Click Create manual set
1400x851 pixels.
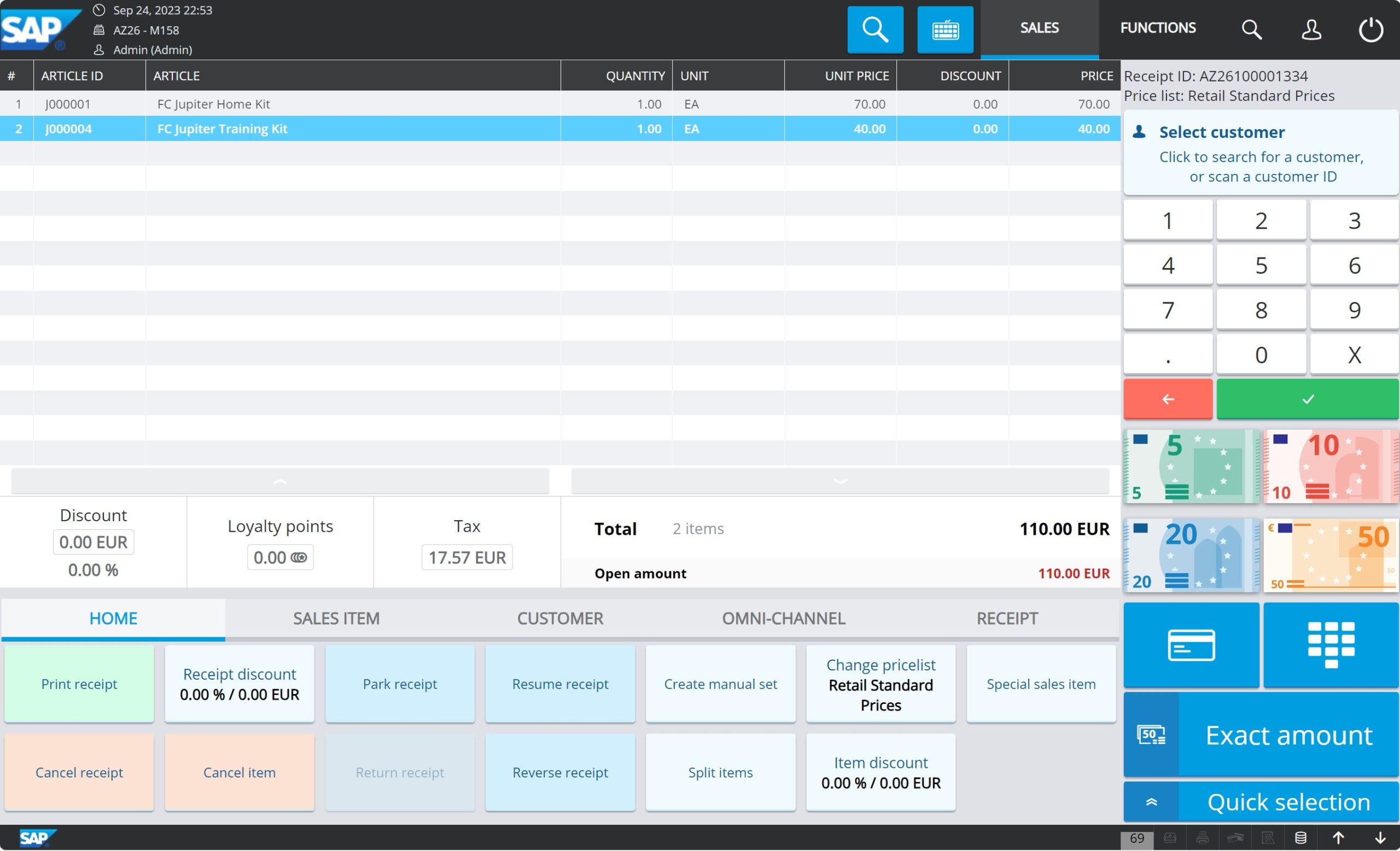[720, 684]
